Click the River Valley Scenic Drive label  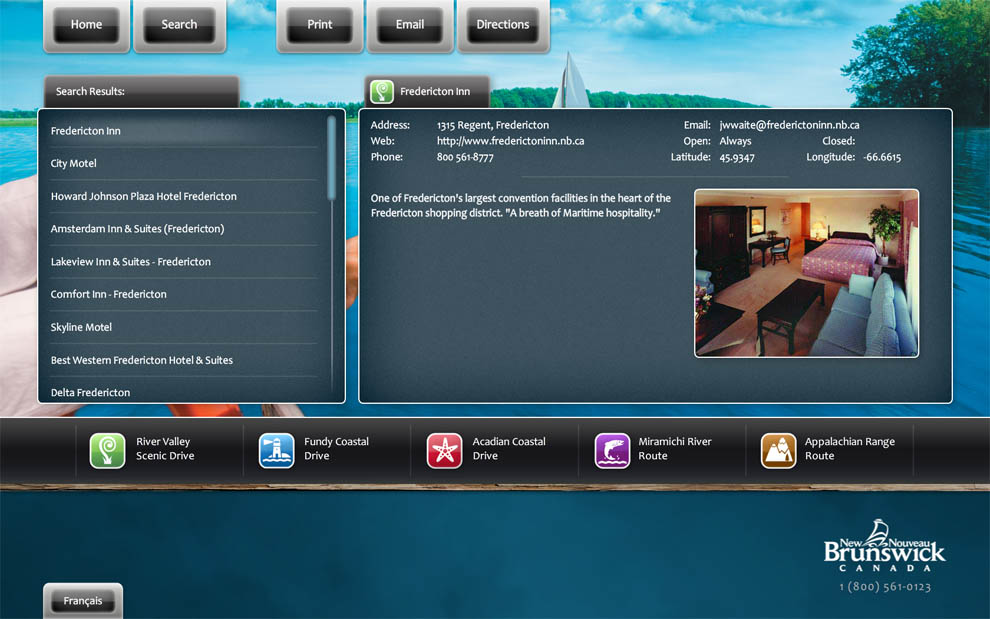pos(165,448)
